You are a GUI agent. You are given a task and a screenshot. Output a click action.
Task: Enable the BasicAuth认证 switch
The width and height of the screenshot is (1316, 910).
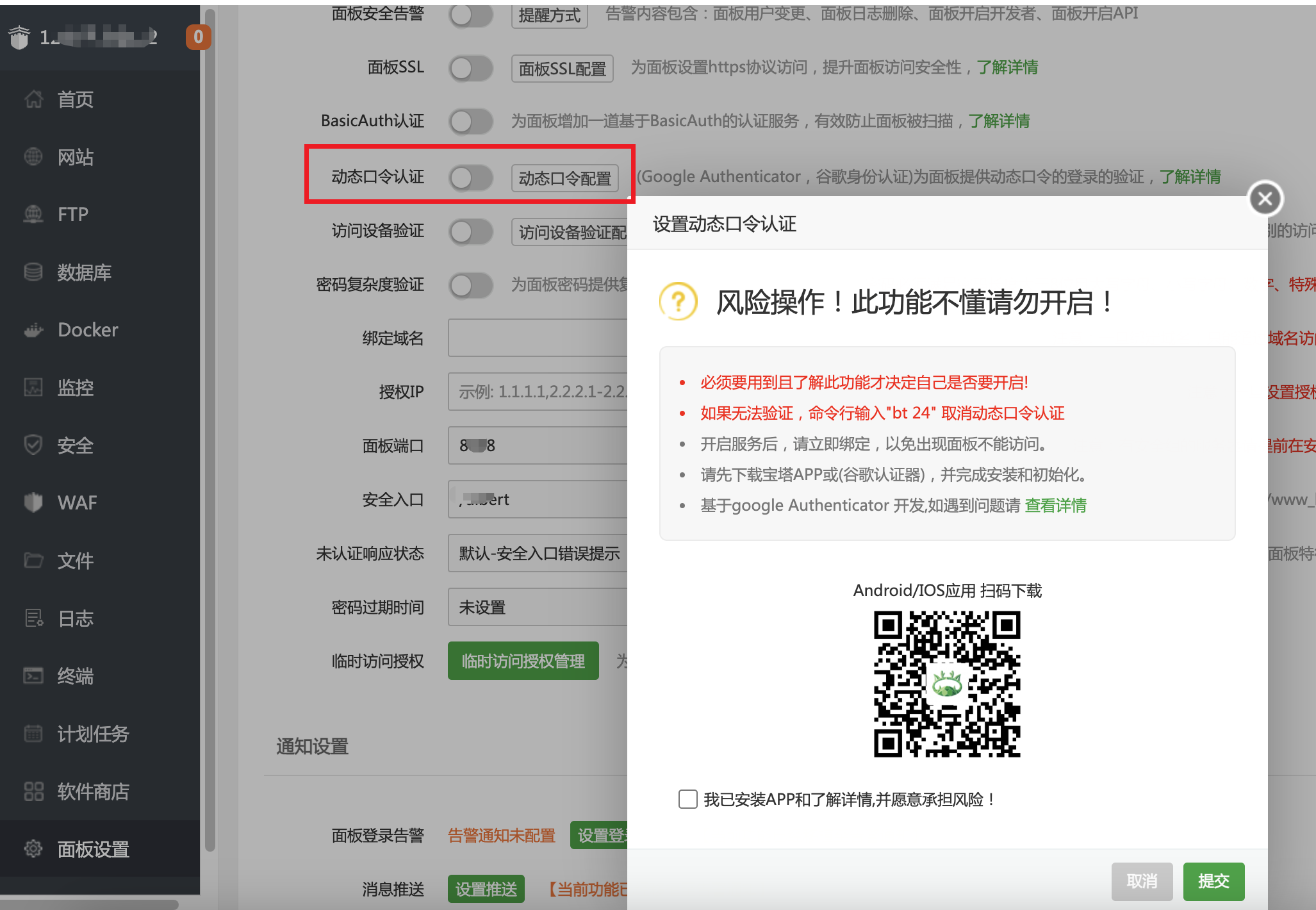[471, 121]
